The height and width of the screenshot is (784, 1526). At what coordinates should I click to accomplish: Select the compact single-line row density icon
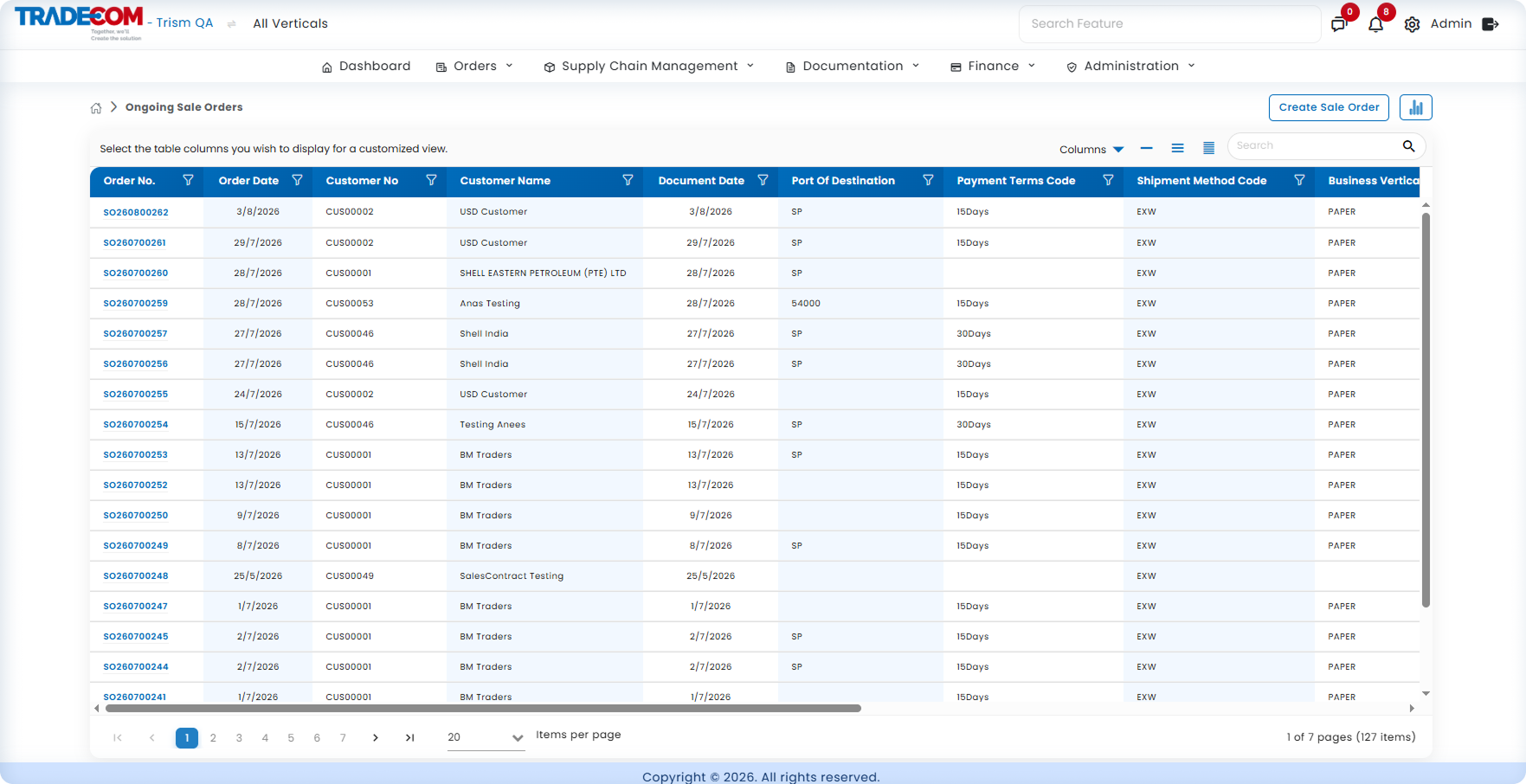(1147, 148)
